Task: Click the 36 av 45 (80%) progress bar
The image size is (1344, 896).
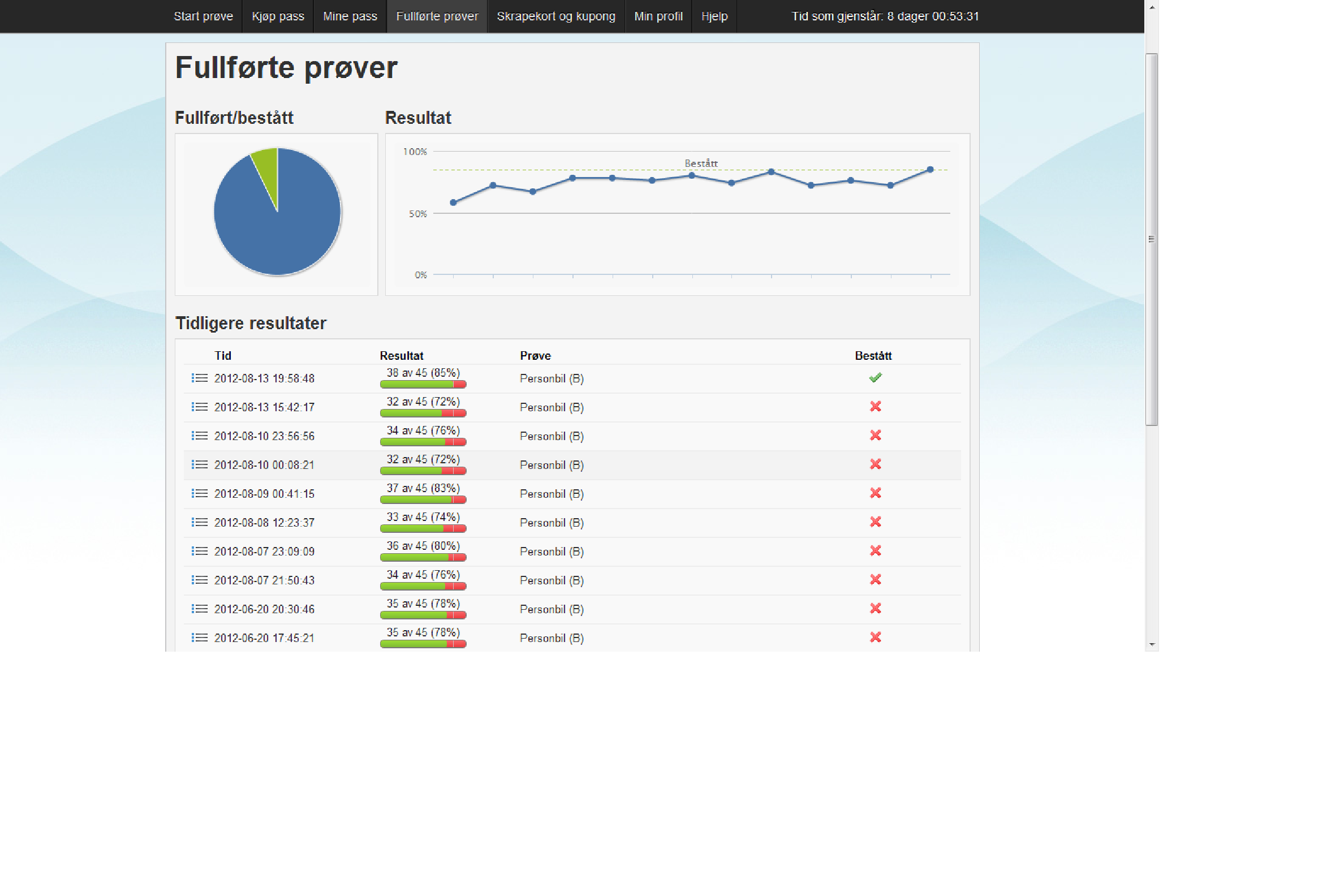Action: [x=423, y=558]
